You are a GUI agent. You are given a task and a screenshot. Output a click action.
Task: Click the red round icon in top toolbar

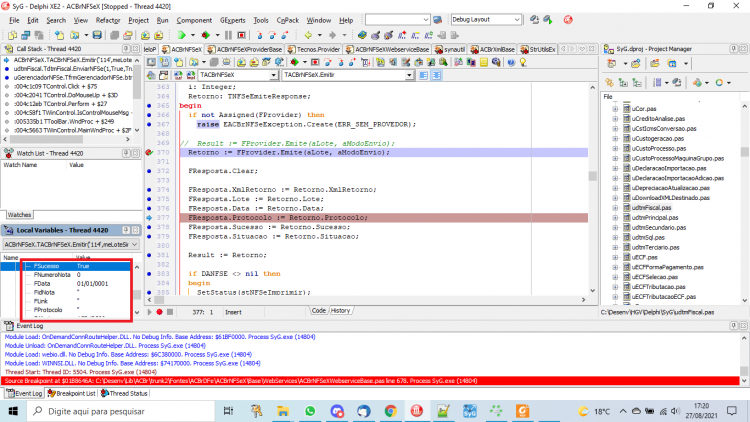(x=568, y=20)
